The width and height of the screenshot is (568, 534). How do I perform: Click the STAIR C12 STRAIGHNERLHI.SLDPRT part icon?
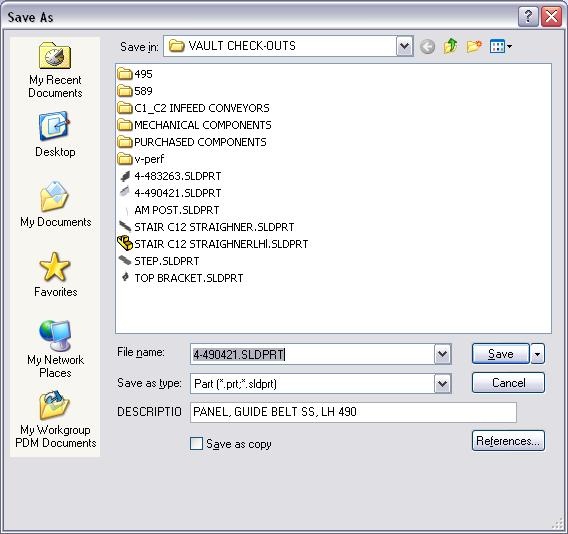(x=125, y=243)
